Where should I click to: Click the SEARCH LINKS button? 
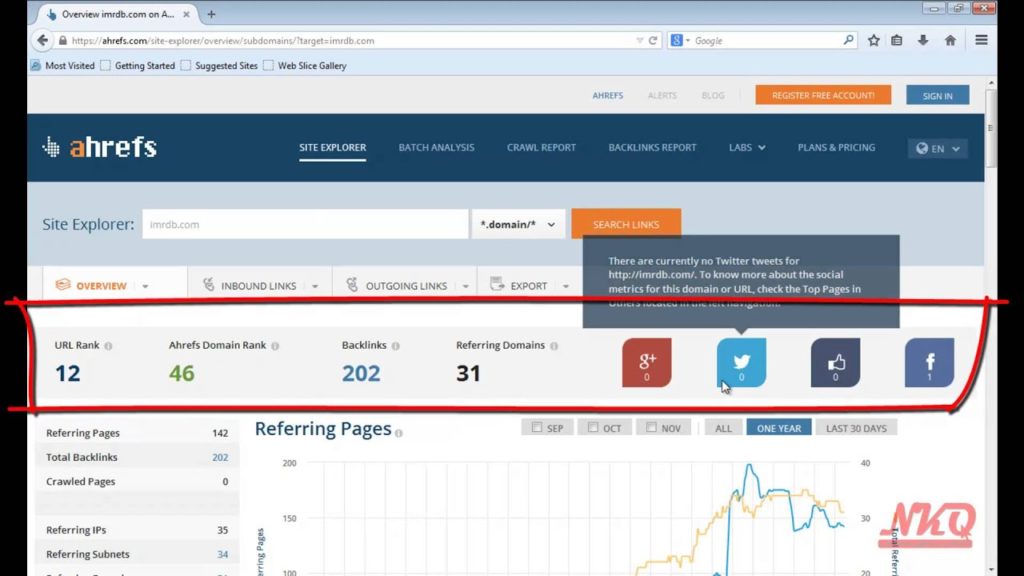tap(626, 224)
